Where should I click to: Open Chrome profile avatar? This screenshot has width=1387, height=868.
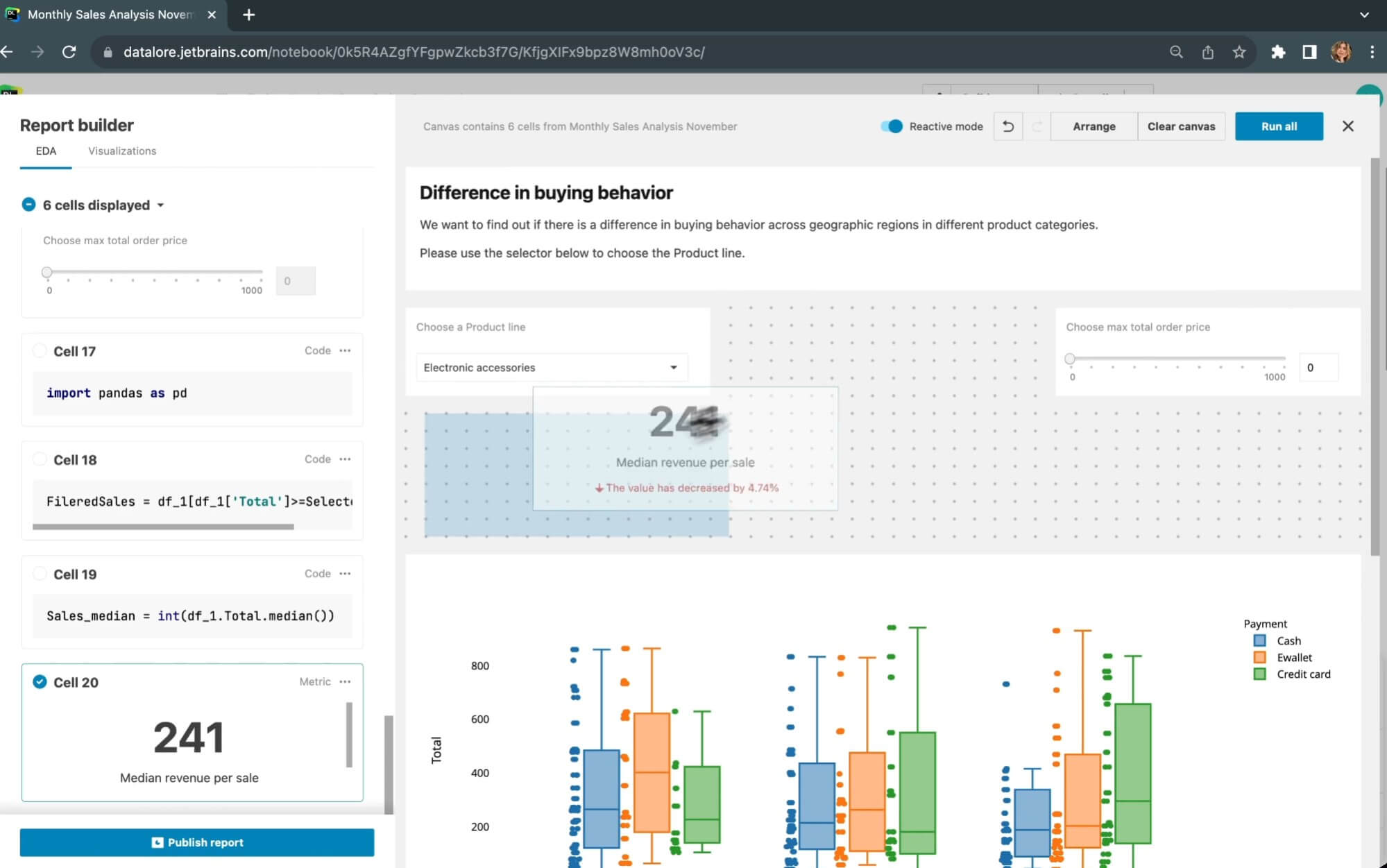tap(1341, 52)
